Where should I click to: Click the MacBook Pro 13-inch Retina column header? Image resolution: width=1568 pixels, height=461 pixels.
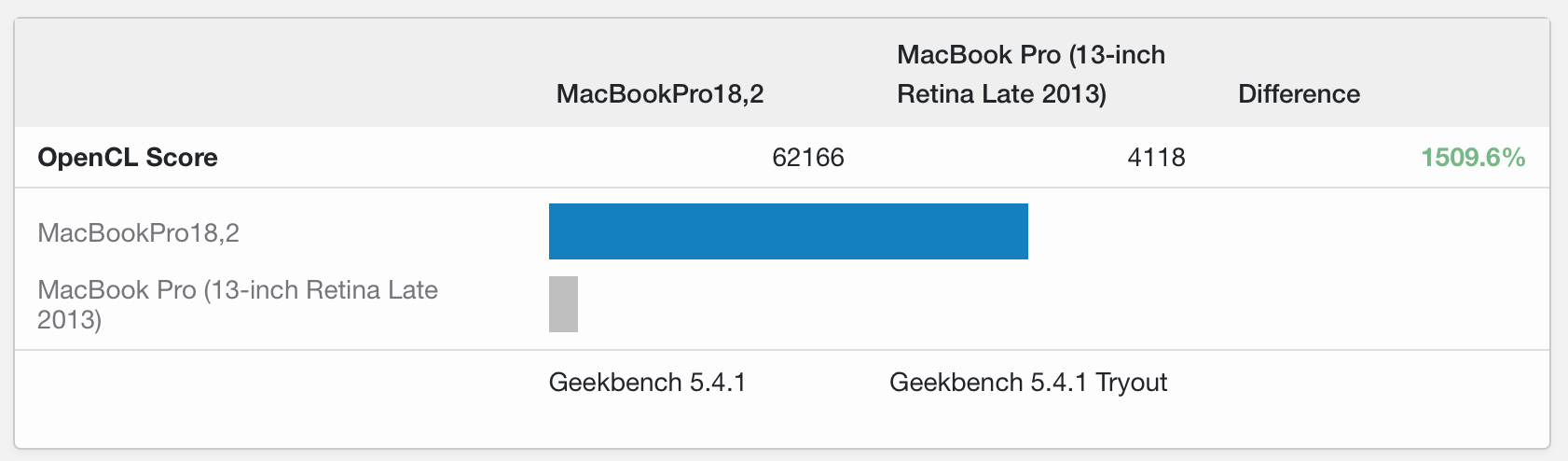coord(1030,74)
